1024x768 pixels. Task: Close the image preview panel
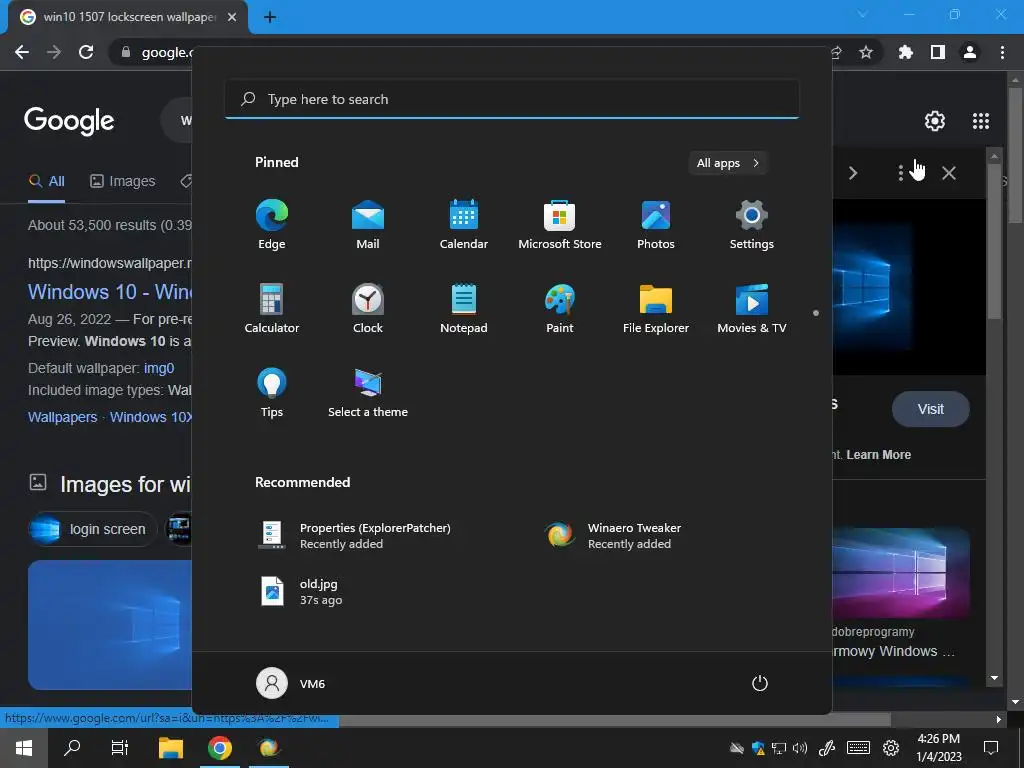tap(949, 173)
